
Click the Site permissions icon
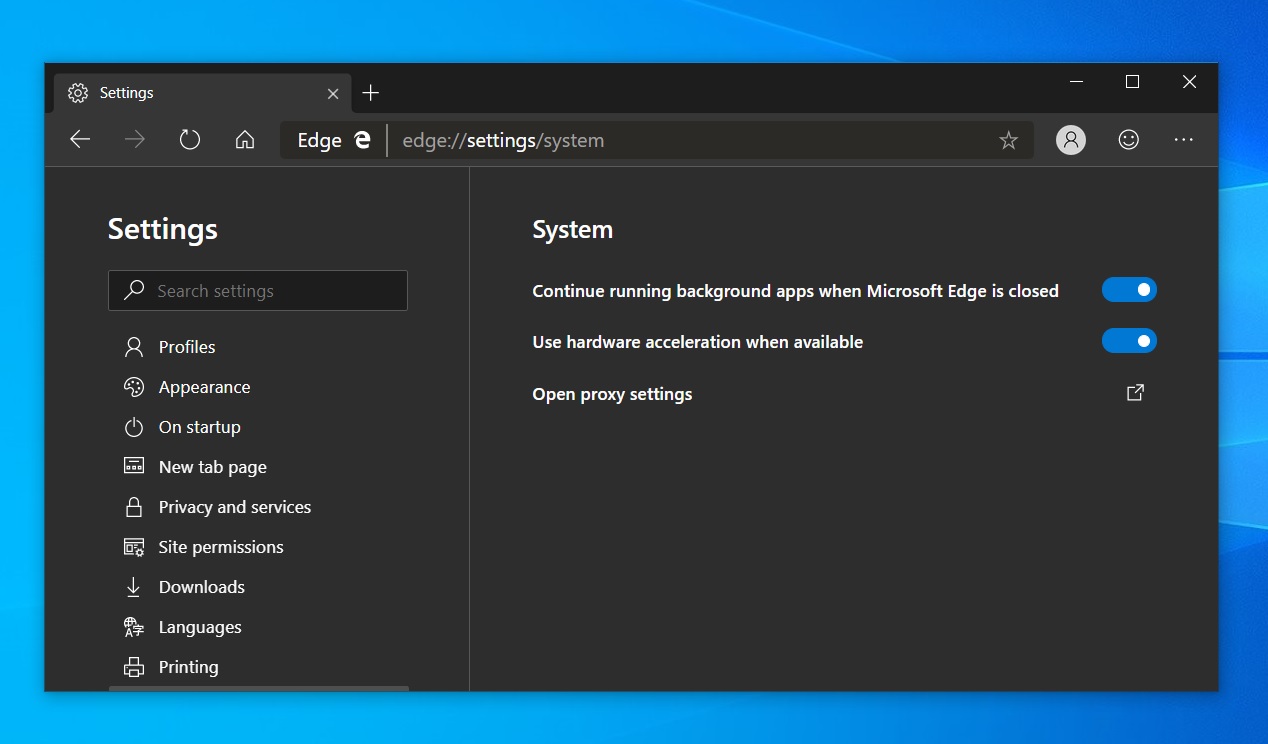(133, 547)
